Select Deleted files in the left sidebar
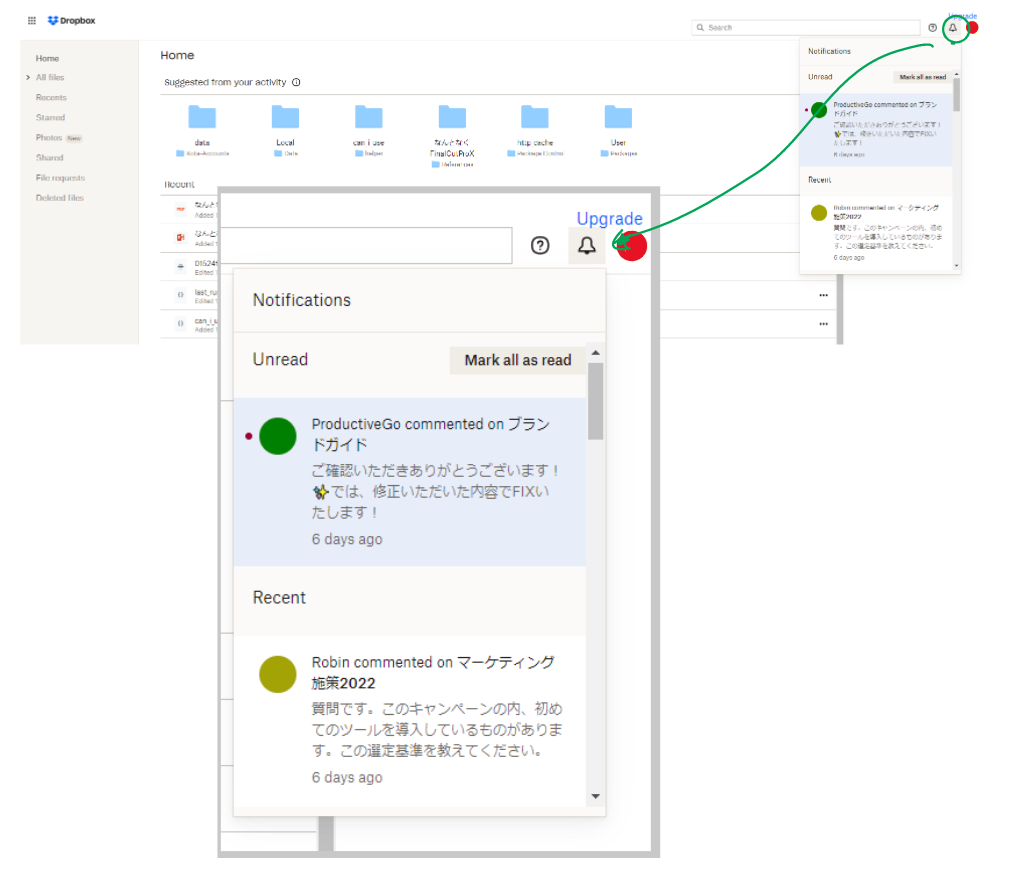 (x=60, y=198)
